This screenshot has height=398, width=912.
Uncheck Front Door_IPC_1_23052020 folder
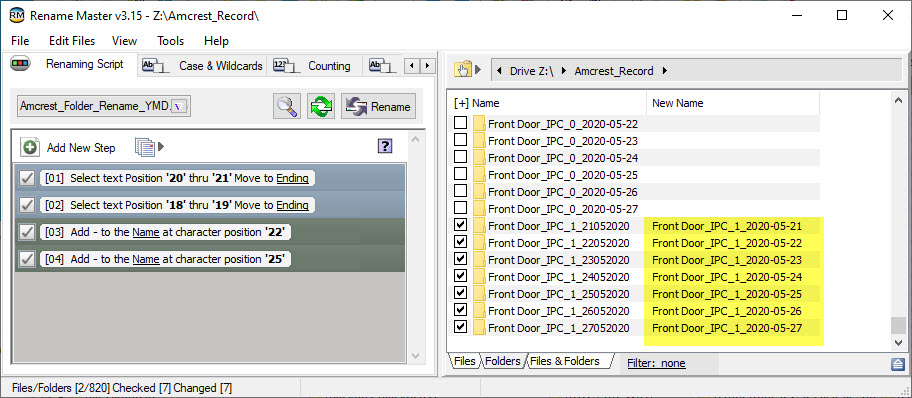(460, 259)
